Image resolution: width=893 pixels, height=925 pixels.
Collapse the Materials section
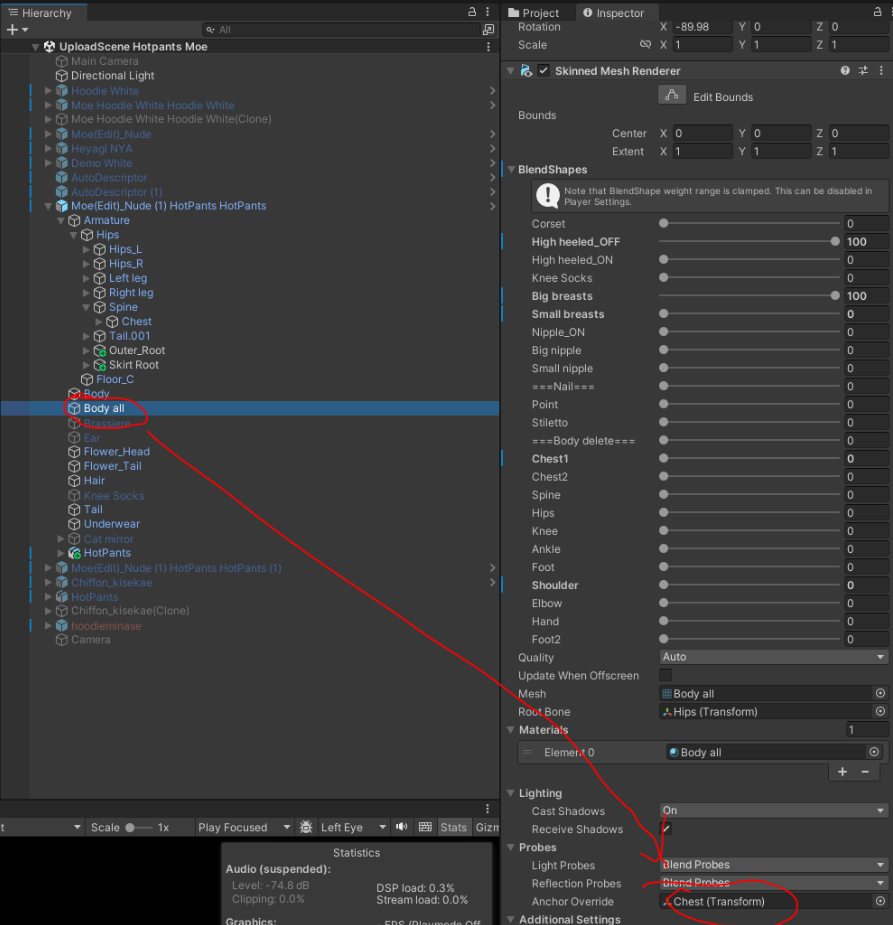(x=511, y=730)
